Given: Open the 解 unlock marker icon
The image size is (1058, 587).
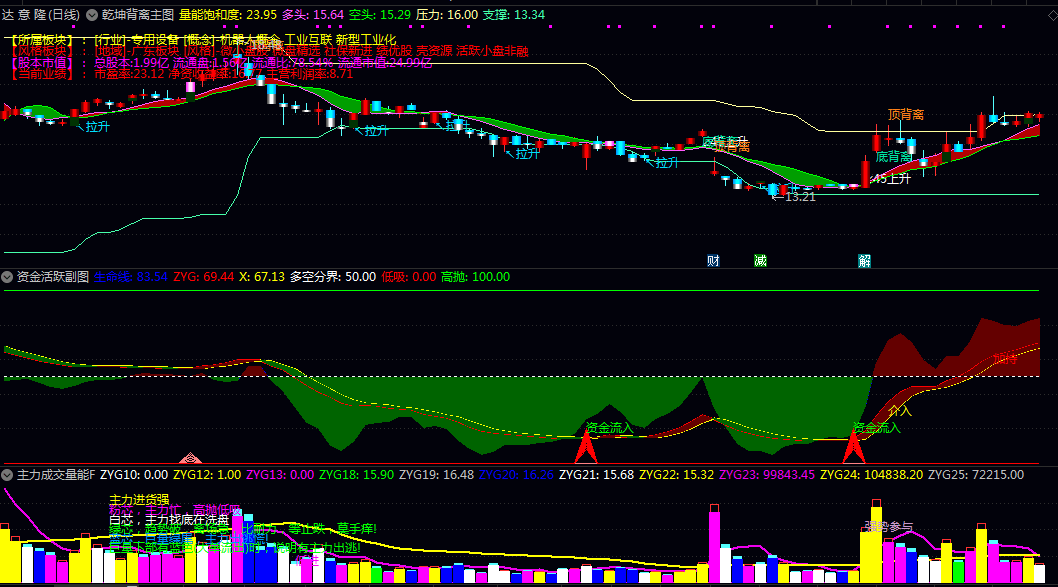Looking at the screenshot, I should coord(864,261).
